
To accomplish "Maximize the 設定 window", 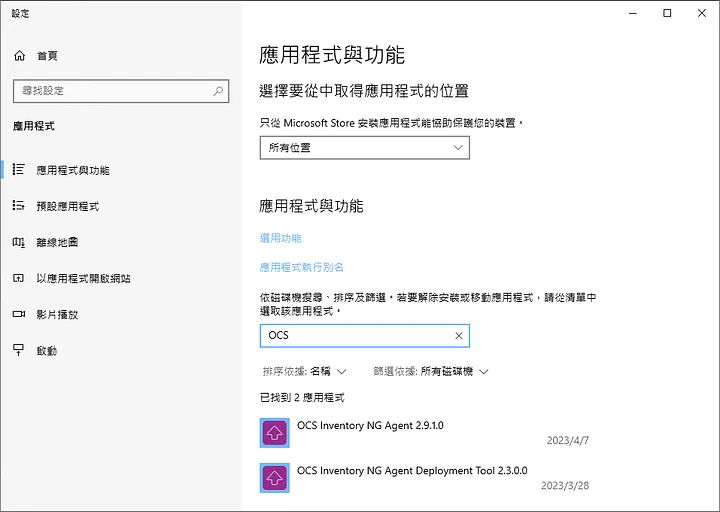I will (x=667, y=13).
